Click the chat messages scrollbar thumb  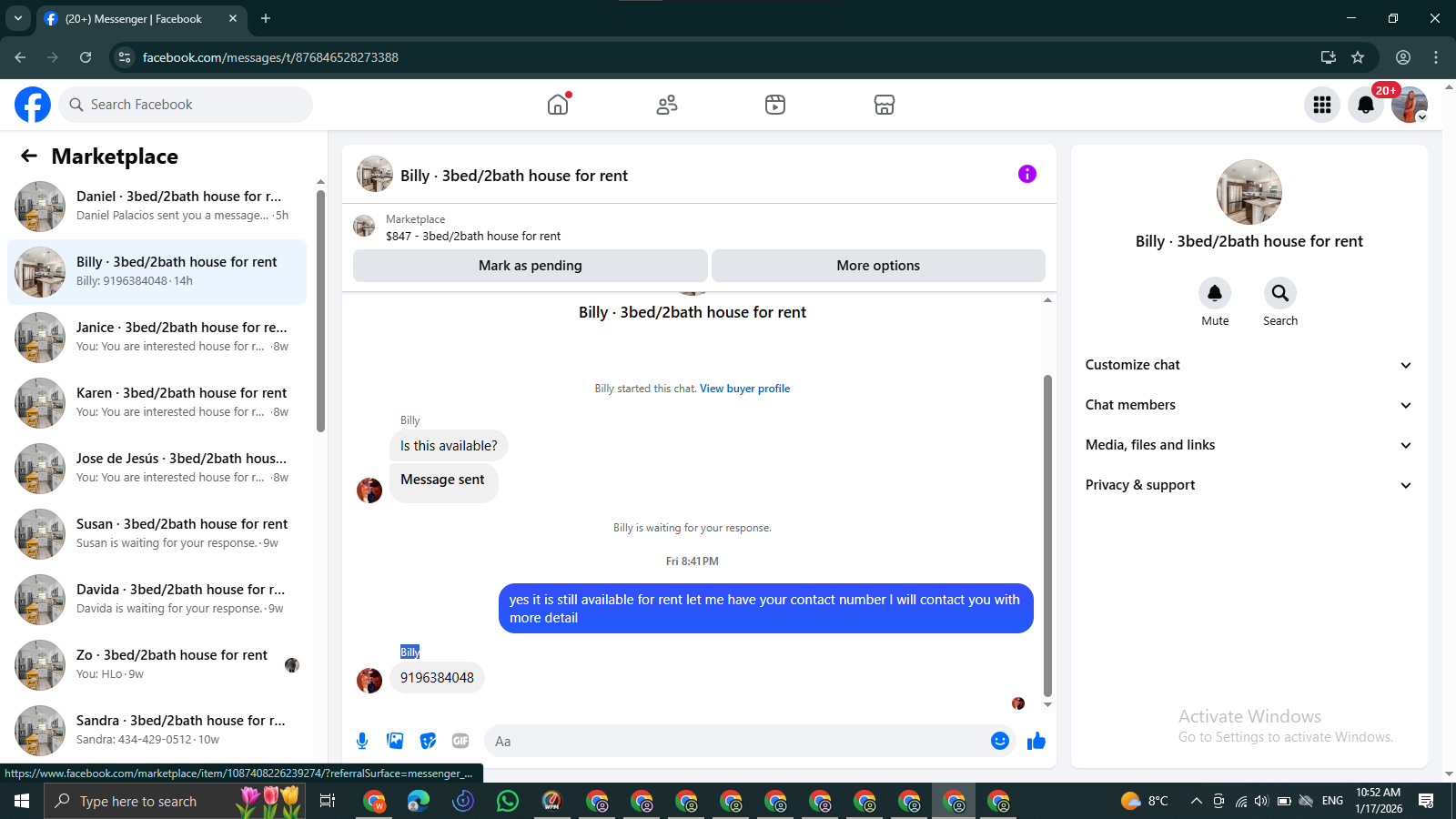(1047, 535)
